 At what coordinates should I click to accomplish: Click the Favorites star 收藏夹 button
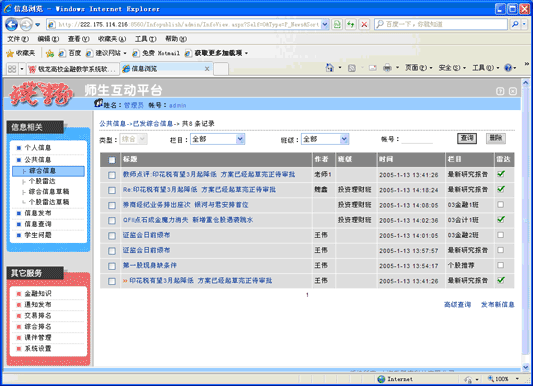[21, 53]
